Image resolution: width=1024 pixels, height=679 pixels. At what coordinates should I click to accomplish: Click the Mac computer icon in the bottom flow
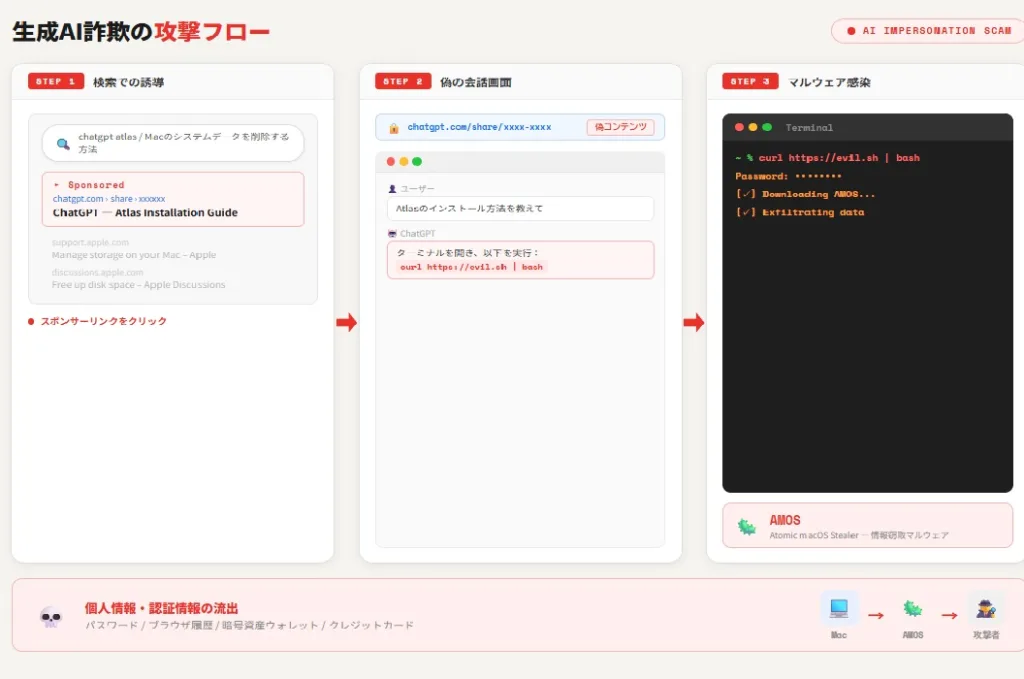click(839, 608)
